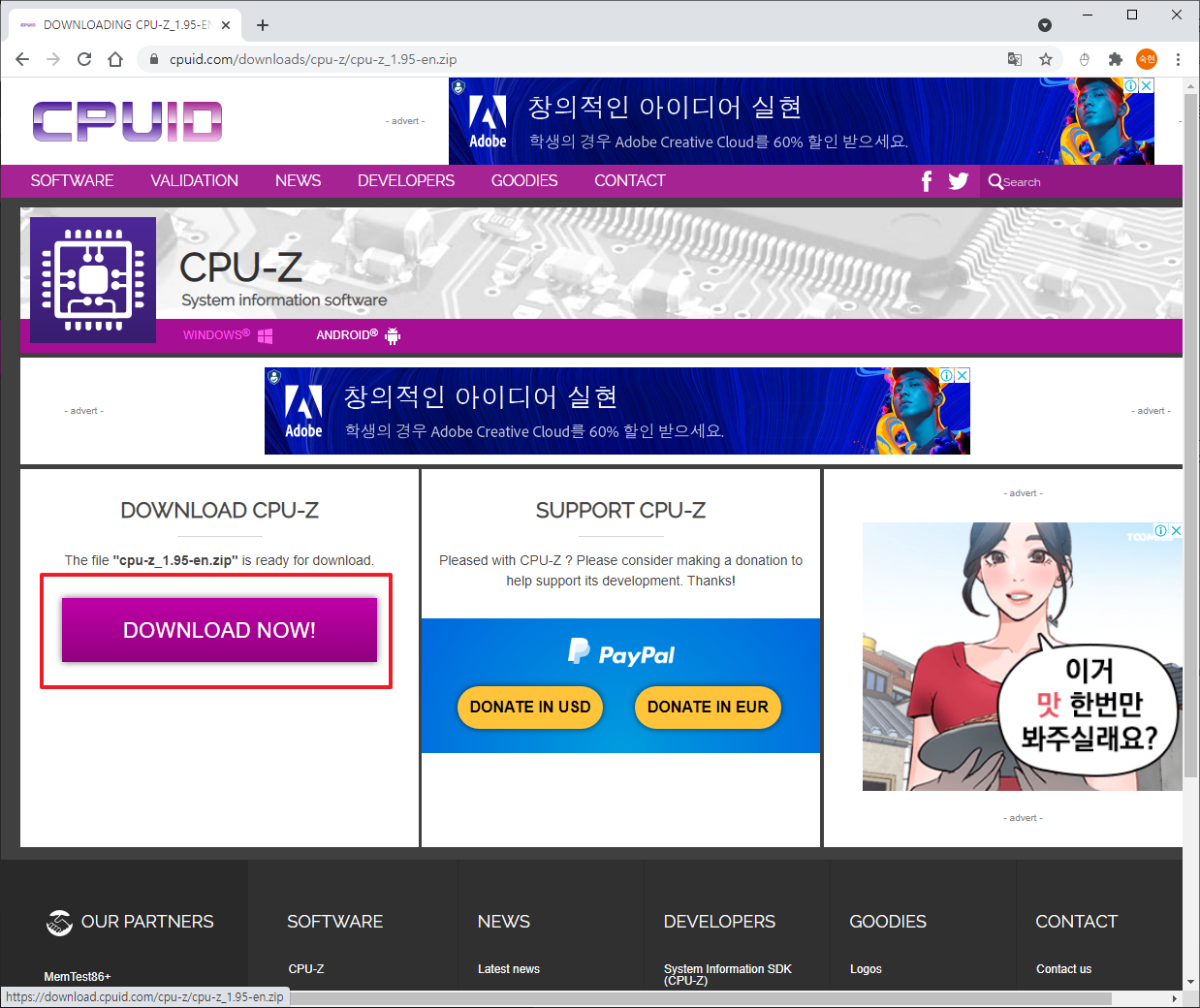The image size is (1200, 1008).
Task: Select the Android robot icon
Action: [x=393, y=335]
